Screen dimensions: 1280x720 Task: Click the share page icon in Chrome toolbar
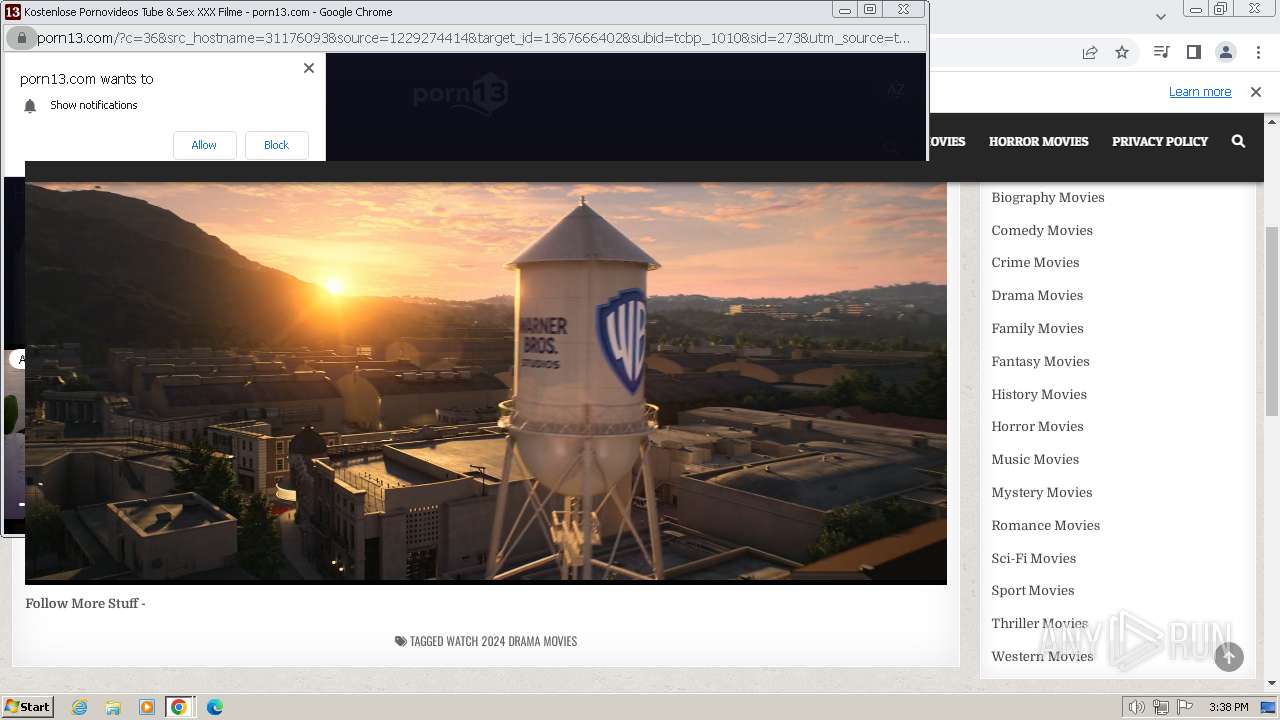(x=1090, y=52)
